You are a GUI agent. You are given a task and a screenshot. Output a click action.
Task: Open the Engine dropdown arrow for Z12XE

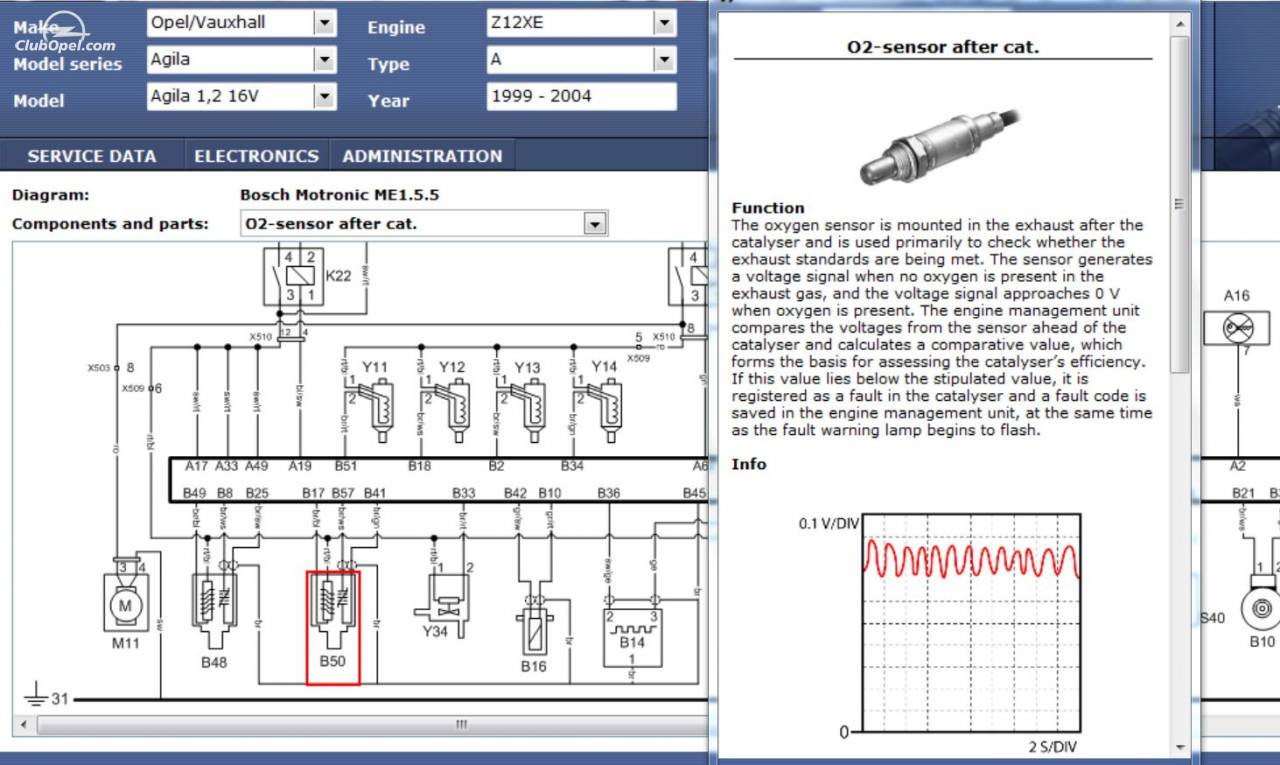(x=665, y=22)
